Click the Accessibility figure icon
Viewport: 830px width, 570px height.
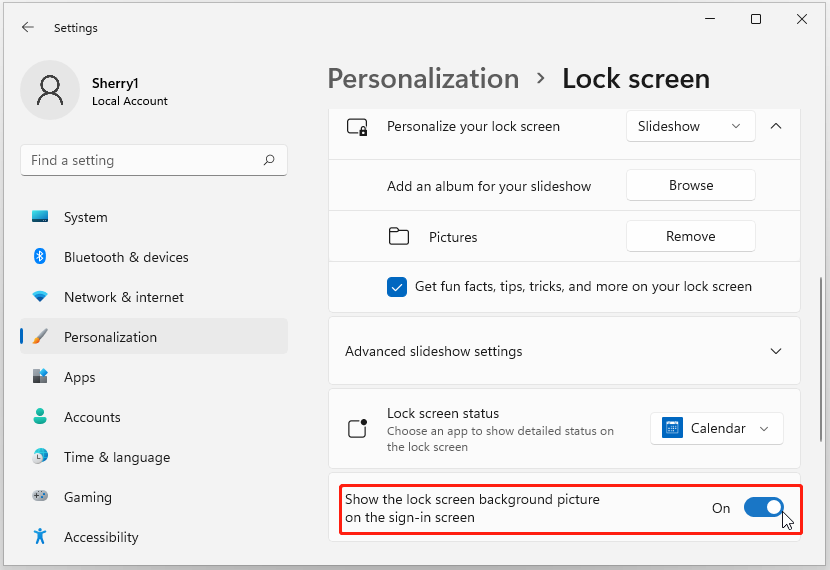click(x=40, y=537)
